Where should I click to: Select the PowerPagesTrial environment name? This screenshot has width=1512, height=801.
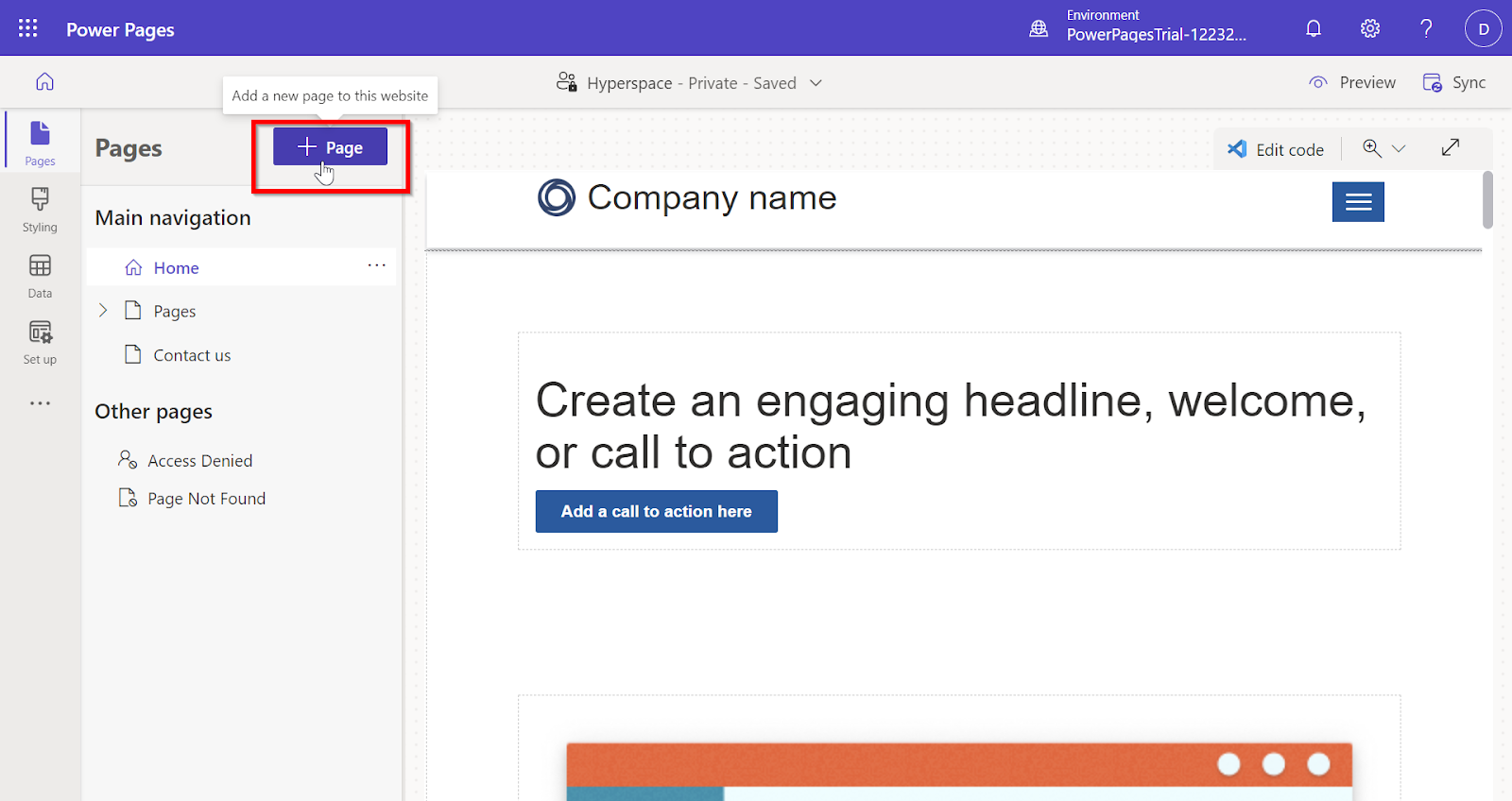[1156, 35]
